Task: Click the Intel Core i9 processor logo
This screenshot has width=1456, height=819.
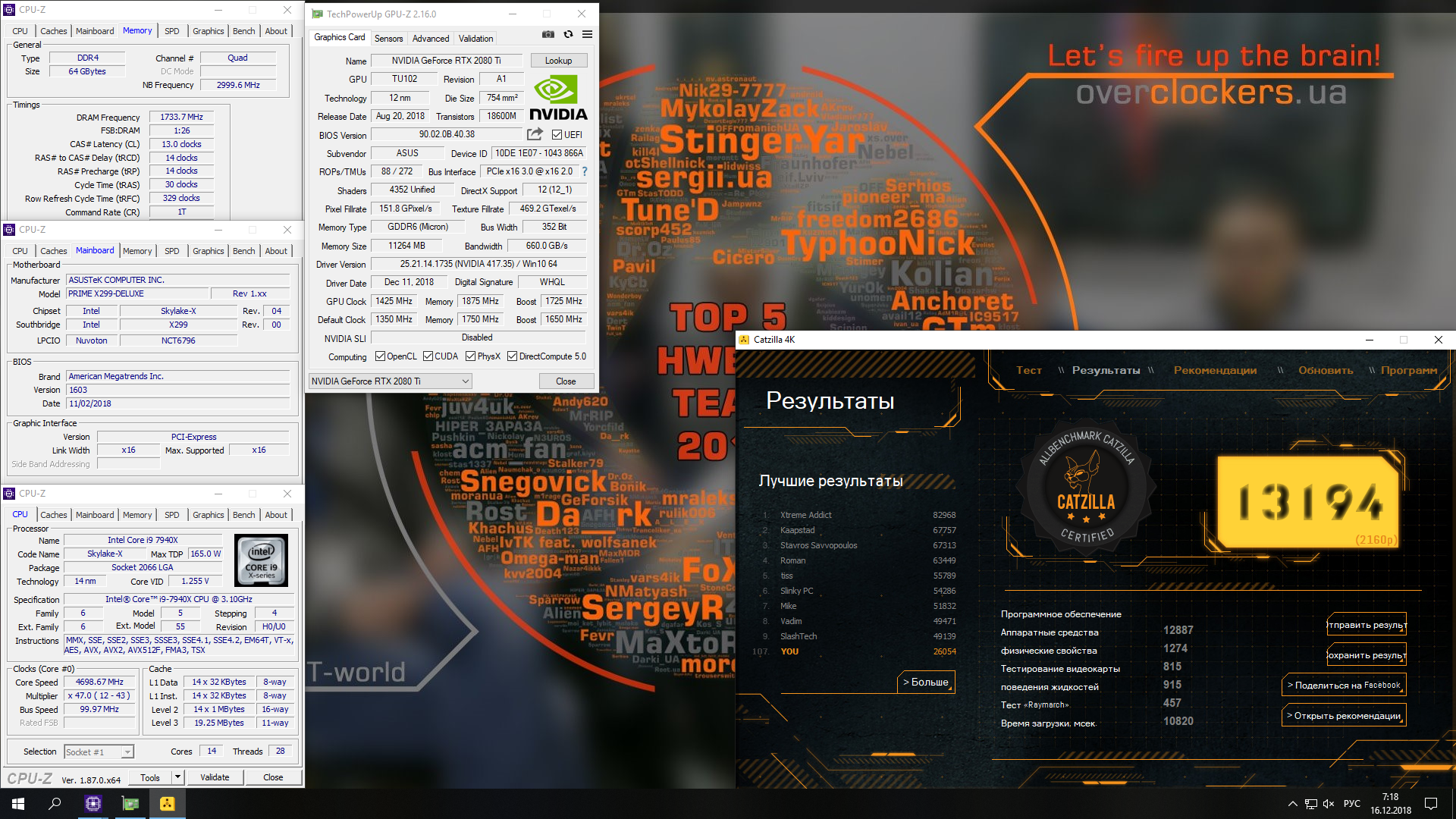Action: [261, 560]
